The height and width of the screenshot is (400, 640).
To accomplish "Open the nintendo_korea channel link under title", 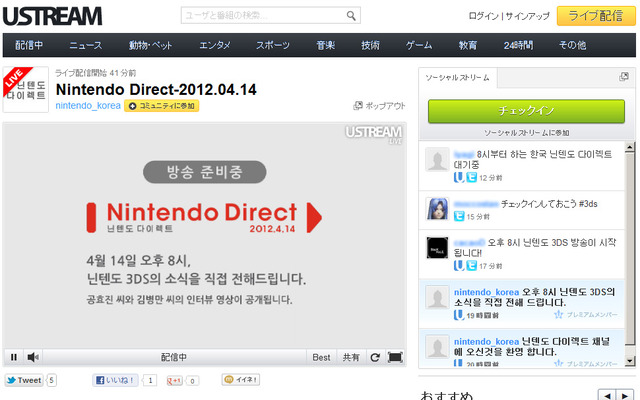I will [88, 106].
